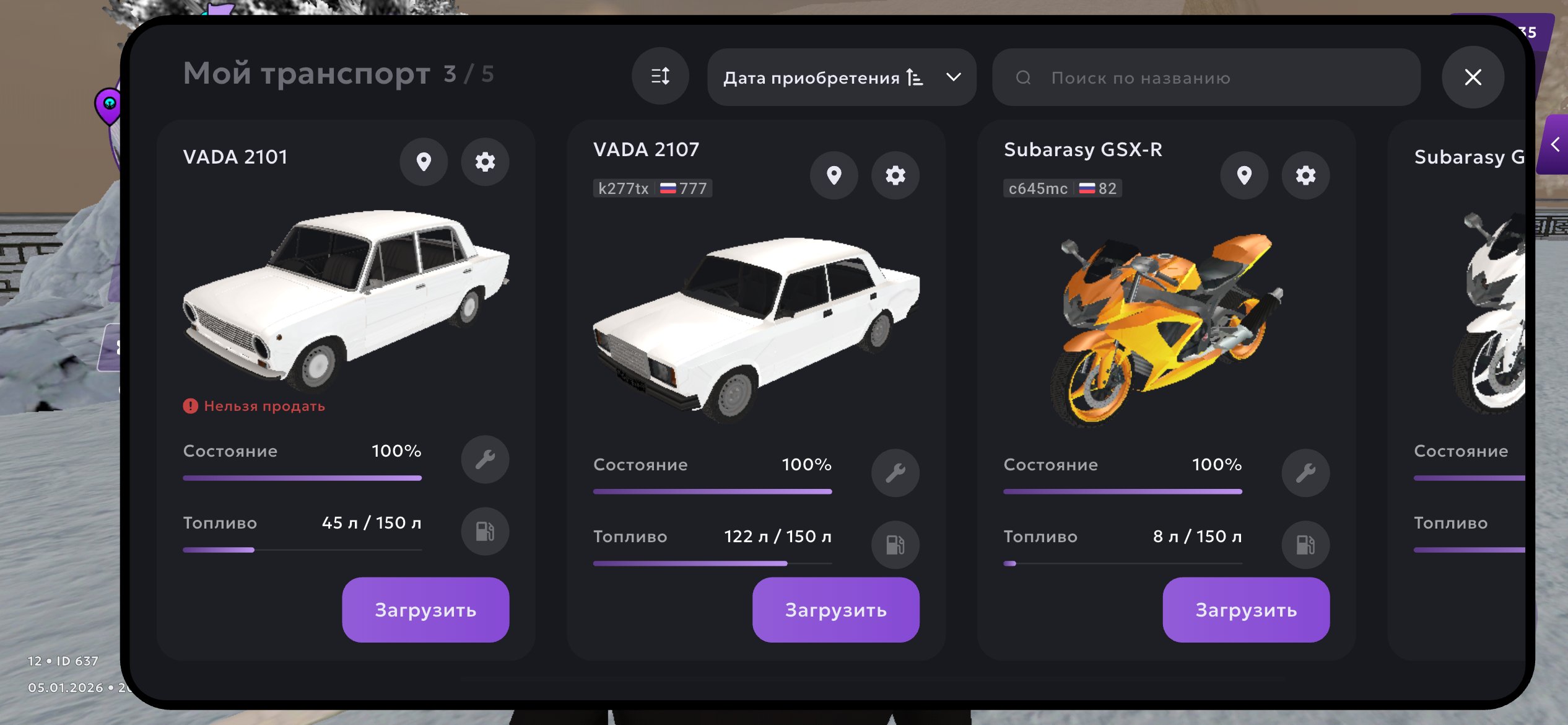
Task: Open the 'Дата приобретения' sort dropdown
Action: coord(841,77)
